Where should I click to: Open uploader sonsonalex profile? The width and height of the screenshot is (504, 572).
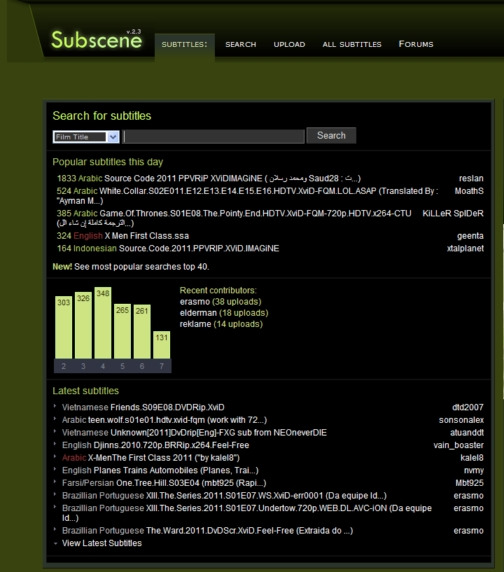pyautogui.click(x=461, y=420)
